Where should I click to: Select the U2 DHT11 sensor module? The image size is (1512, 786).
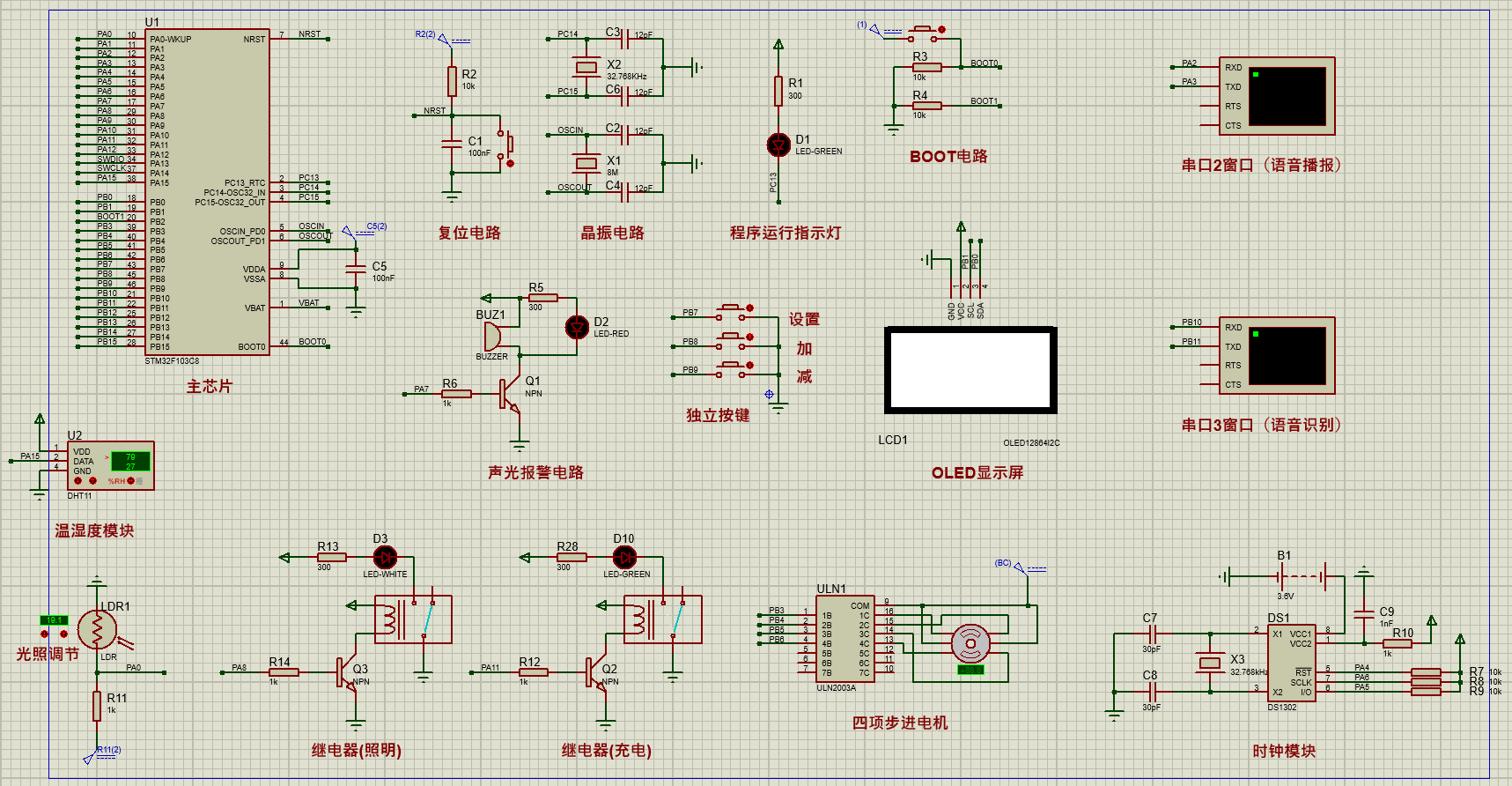[x=111, y=465]
